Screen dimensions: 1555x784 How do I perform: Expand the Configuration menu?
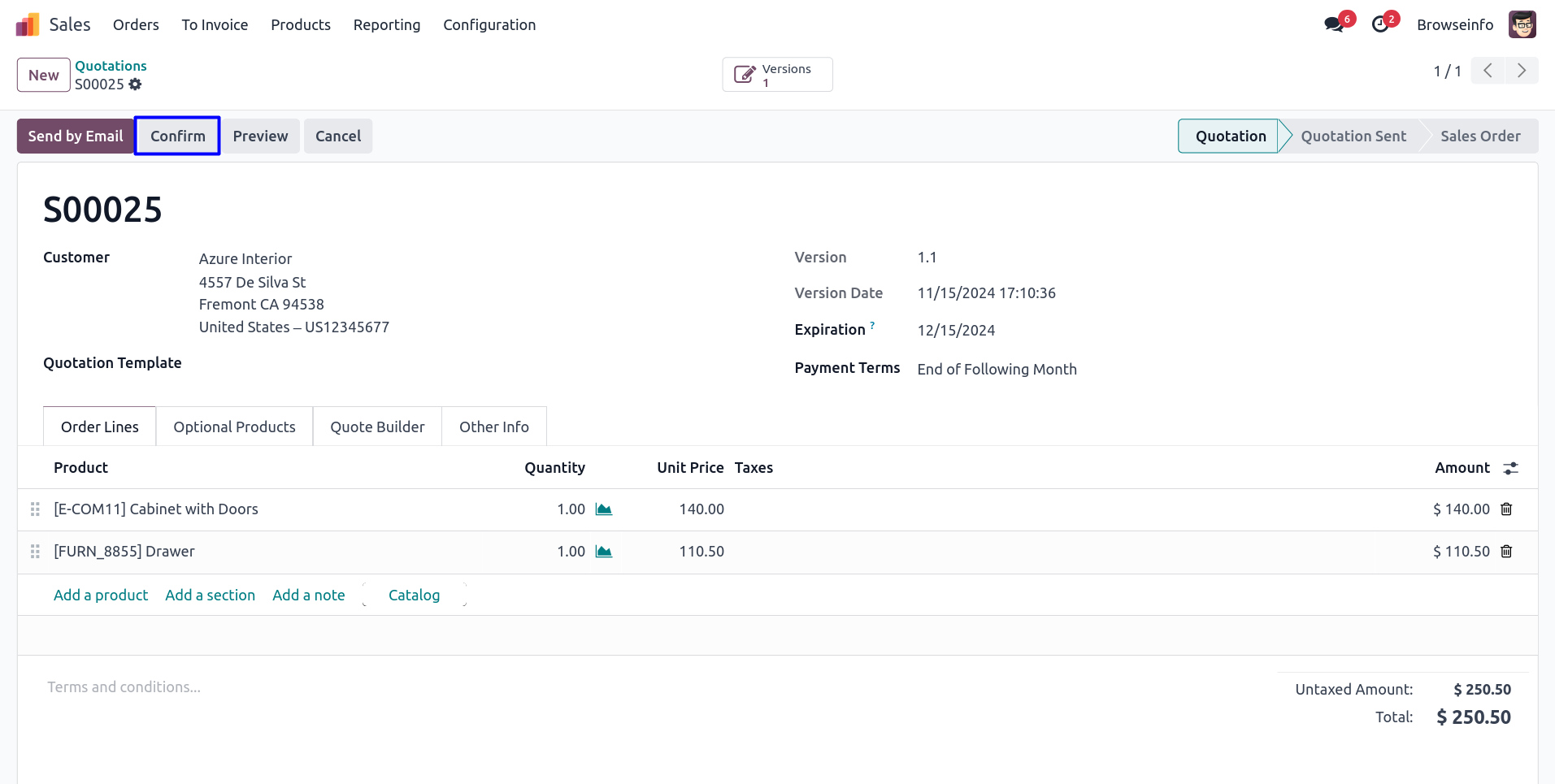pyautogui.click(x=489, y=24)
